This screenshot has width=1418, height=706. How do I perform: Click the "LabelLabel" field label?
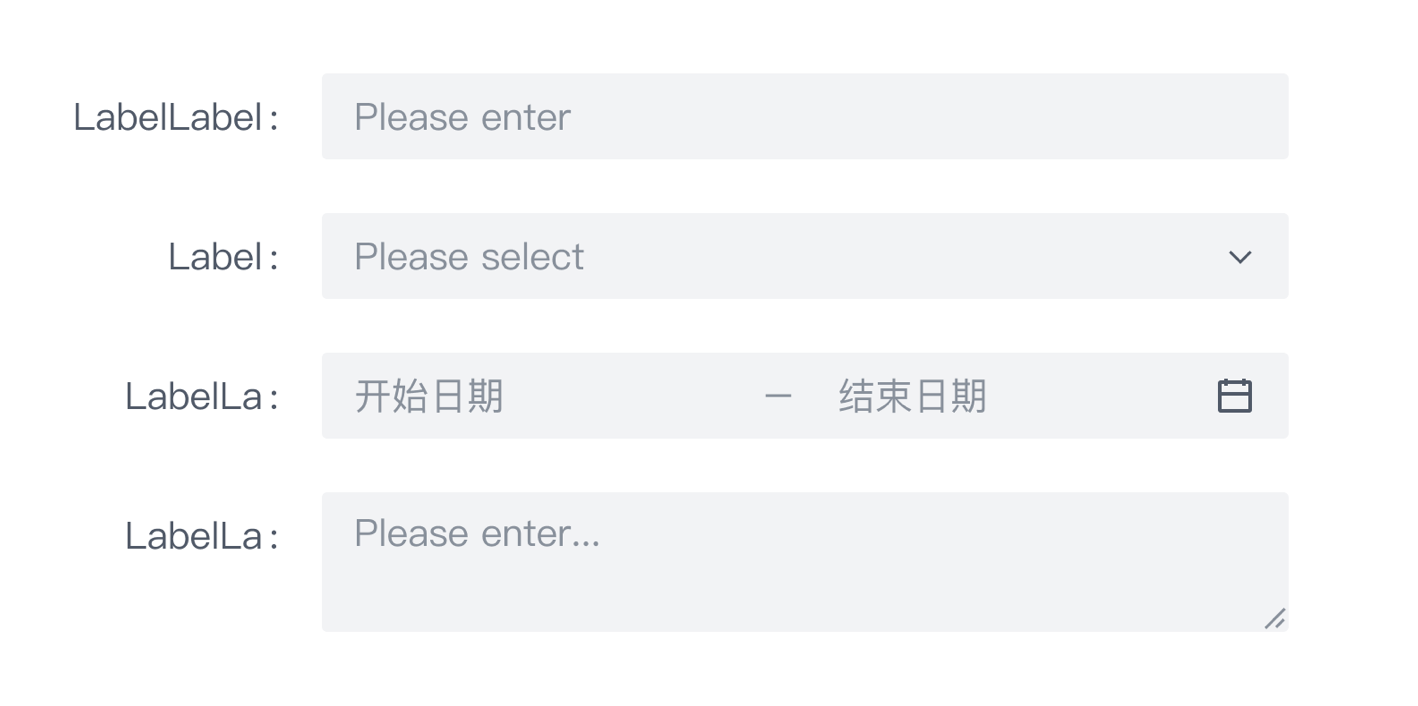167,117
